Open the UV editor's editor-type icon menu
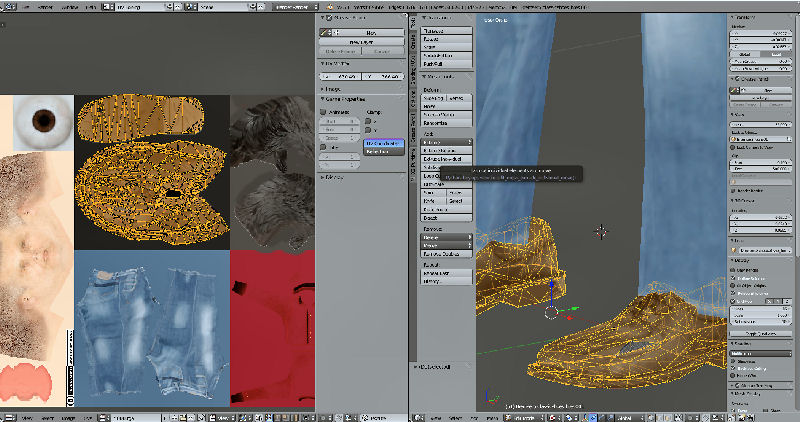The image size is (800, 422). tap(10, 417)
